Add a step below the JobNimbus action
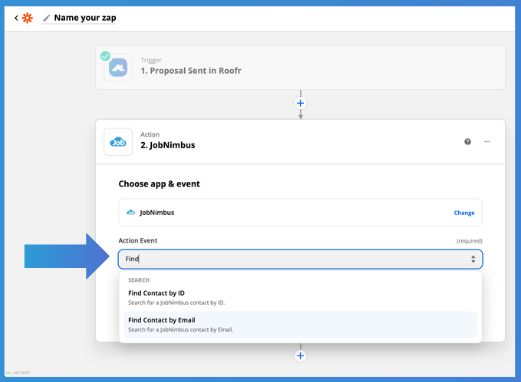 [300, 356]
